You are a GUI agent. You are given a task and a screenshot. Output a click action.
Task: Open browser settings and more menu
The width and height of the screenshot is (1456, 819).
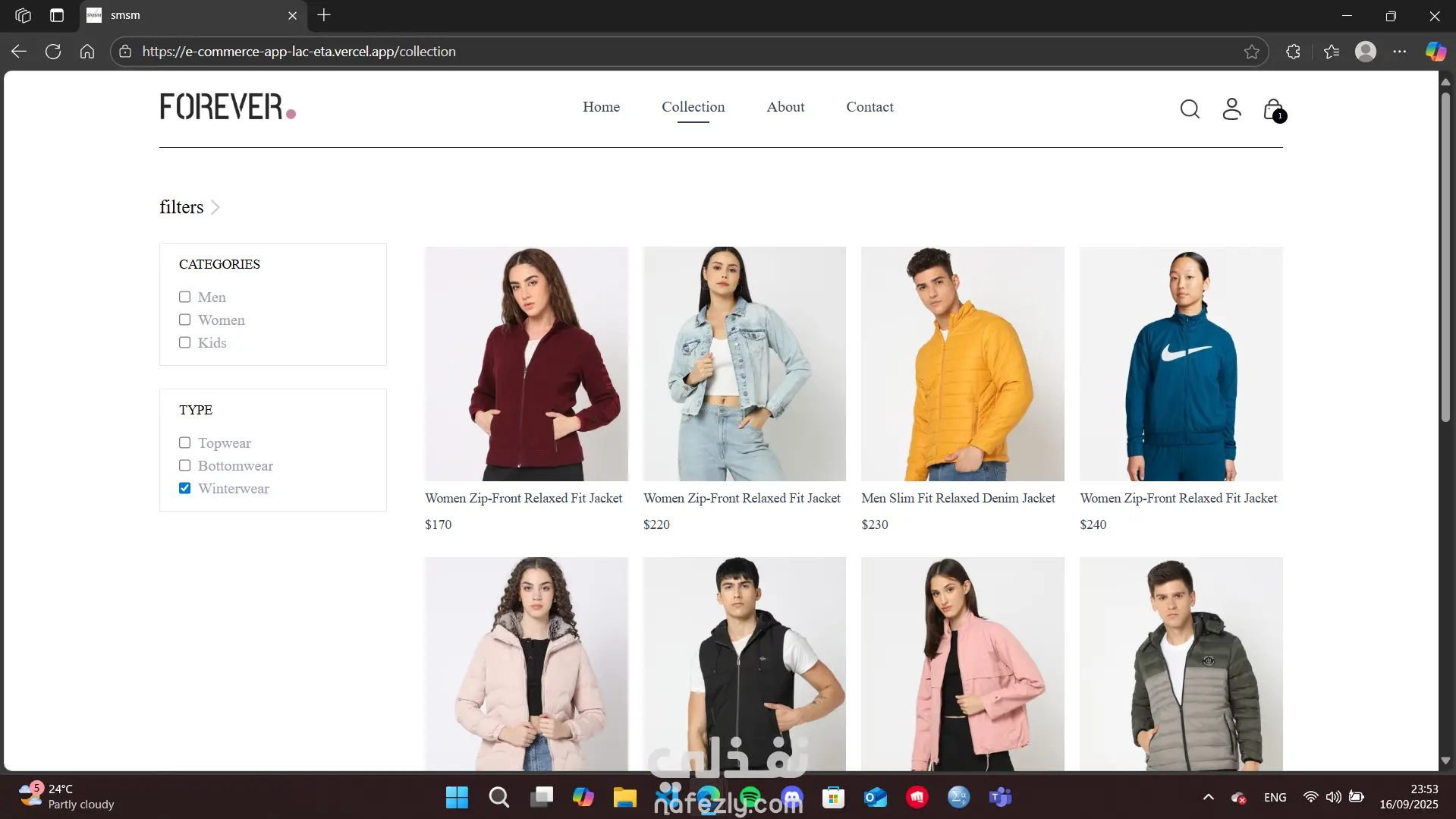1400,52
